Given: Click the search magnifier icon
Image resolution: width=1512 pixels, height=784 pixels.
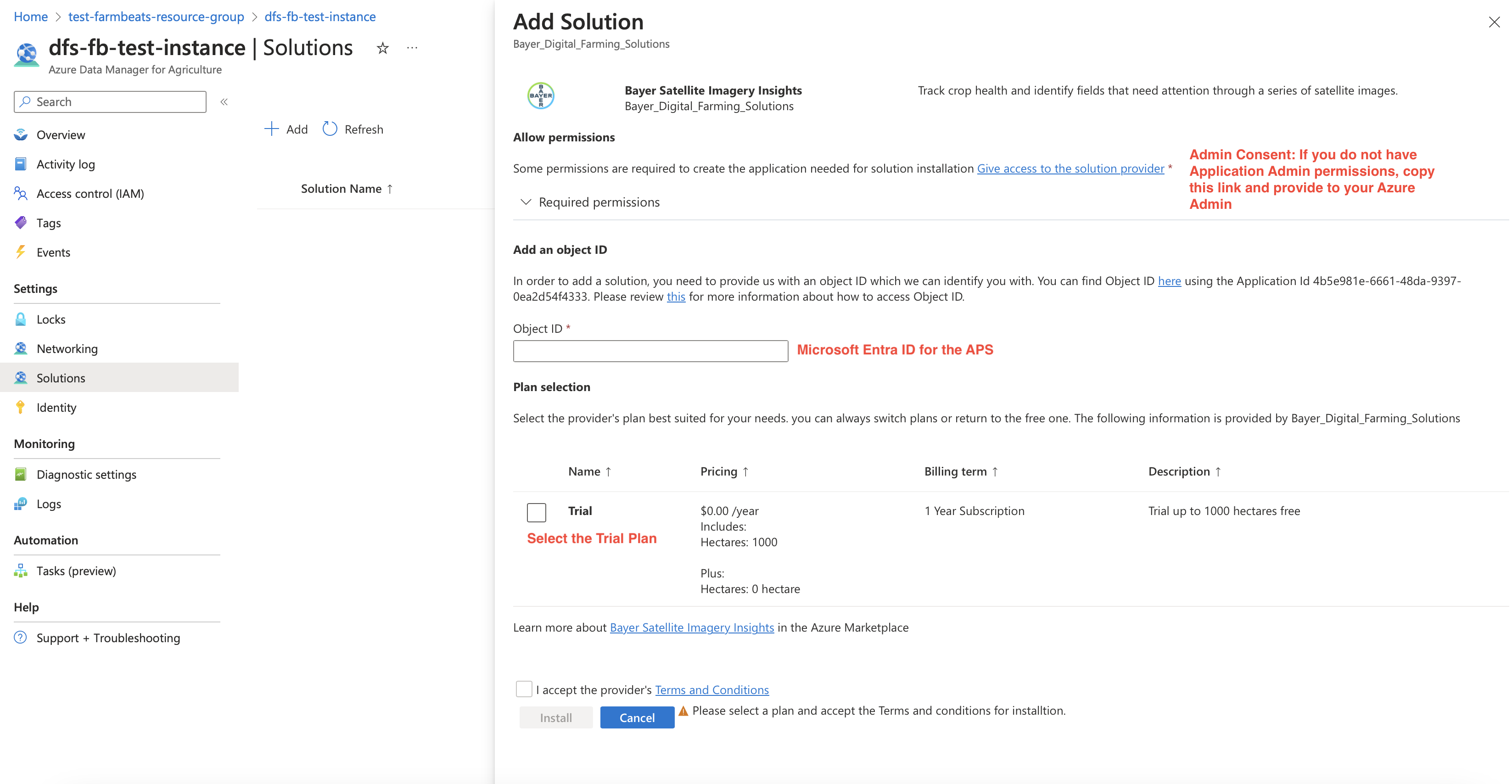Looking at the screenshot, I should [25, 102].
